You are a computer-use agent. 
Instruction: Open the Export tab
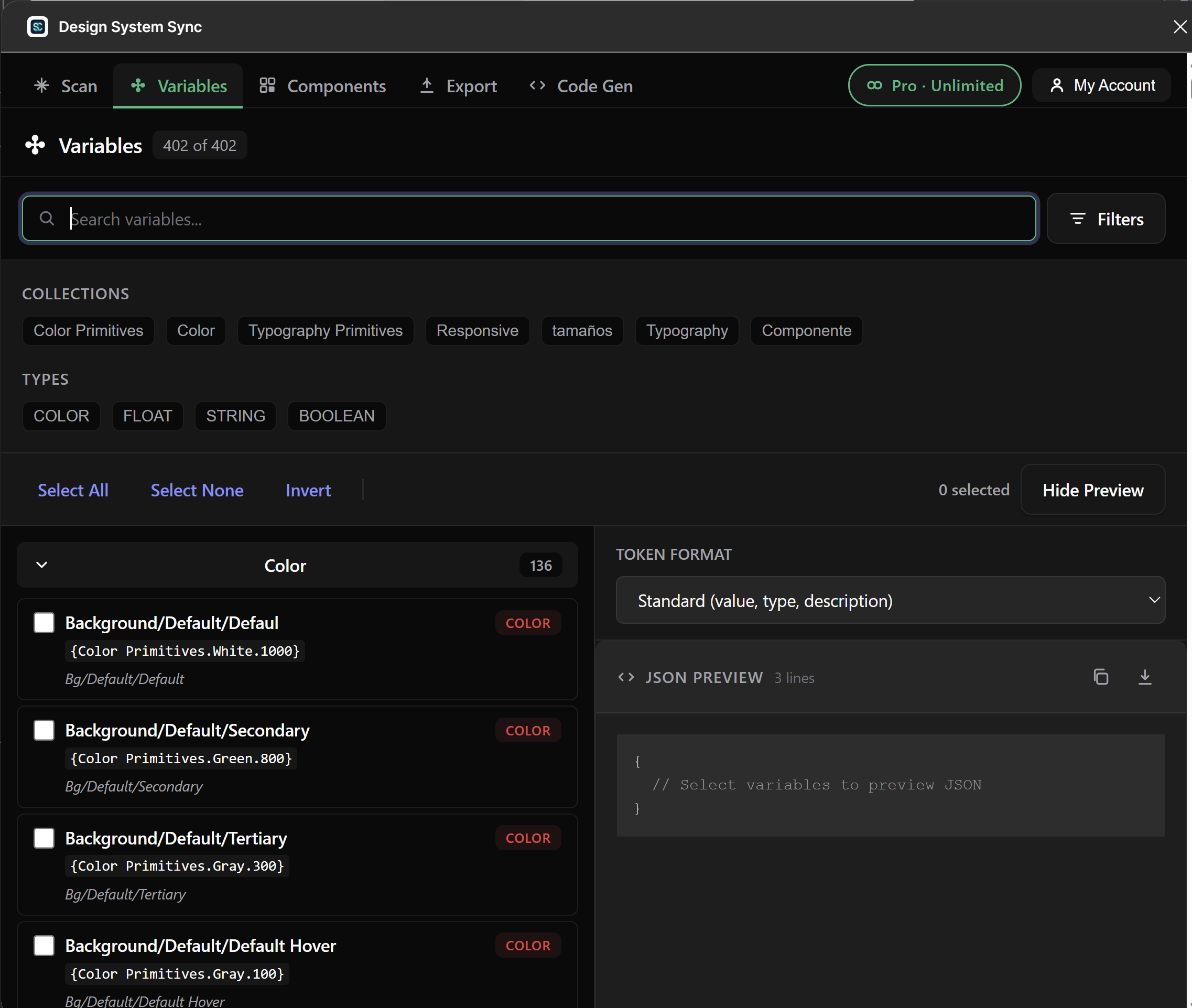[458, 86]
